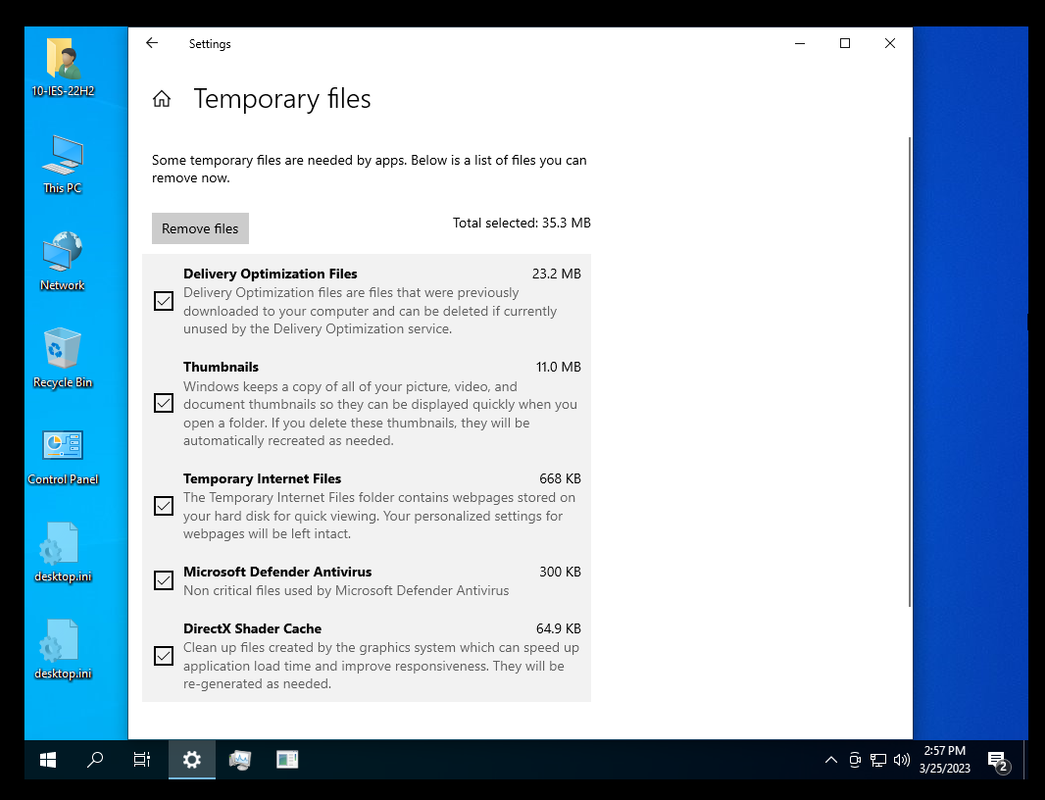Screen dimensions: 1045x800
Task: Select the Recycle Bin icon
Action: [63, 358]
